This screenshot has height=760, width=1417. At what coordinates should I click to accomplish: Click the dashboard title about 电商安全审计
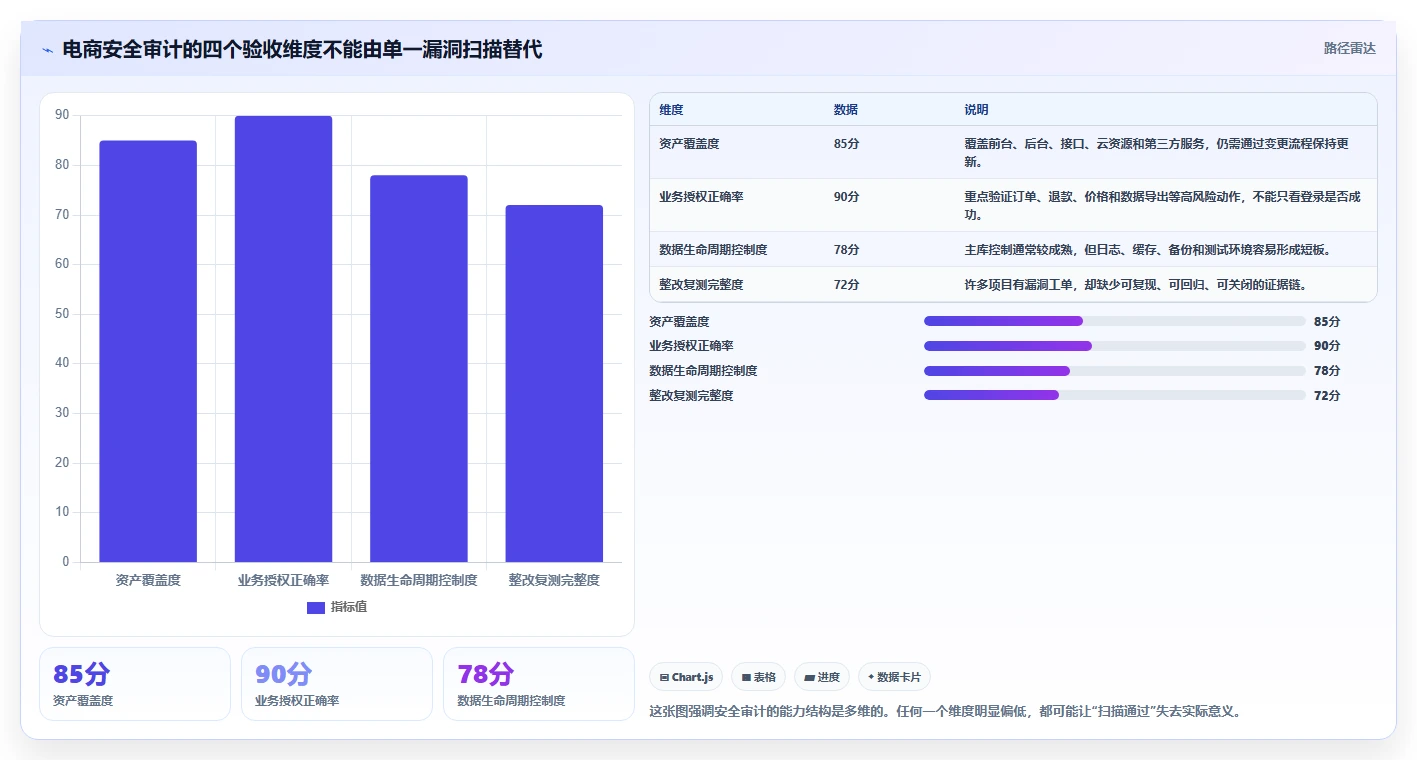302,49
